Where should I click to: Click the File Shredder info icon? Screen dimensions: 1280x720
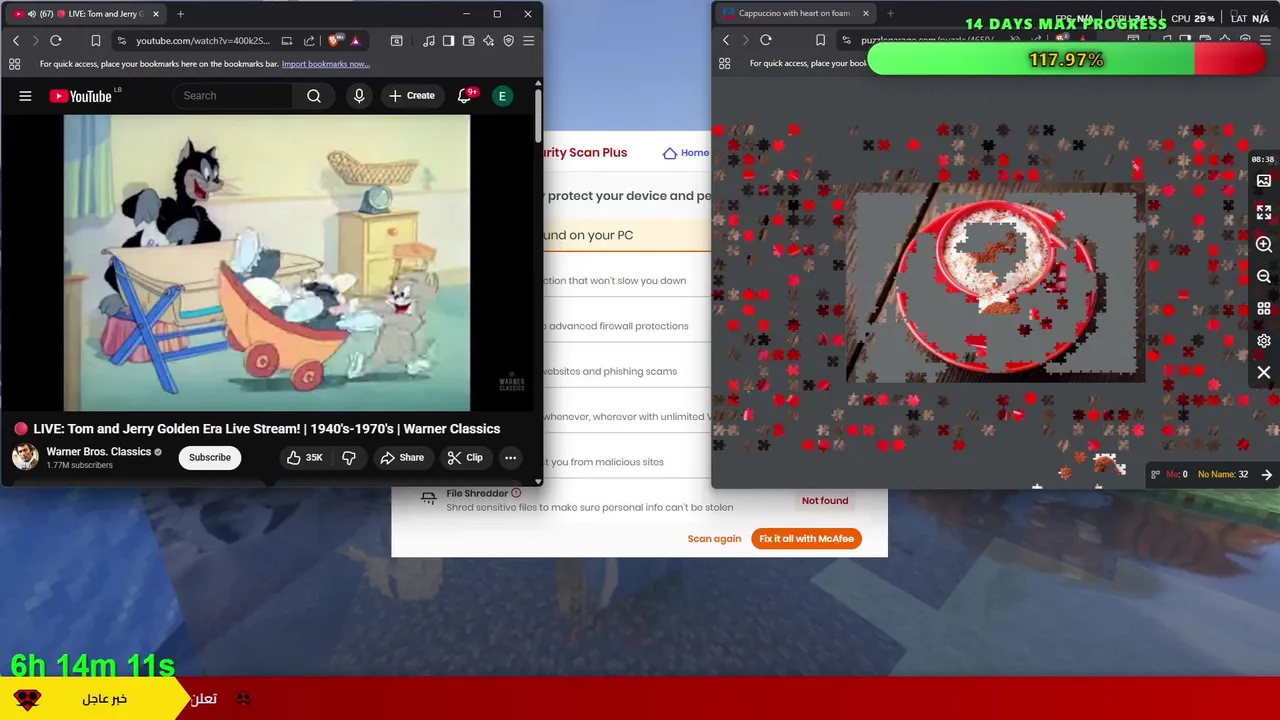pyautogui.click(x=516, y=493)
